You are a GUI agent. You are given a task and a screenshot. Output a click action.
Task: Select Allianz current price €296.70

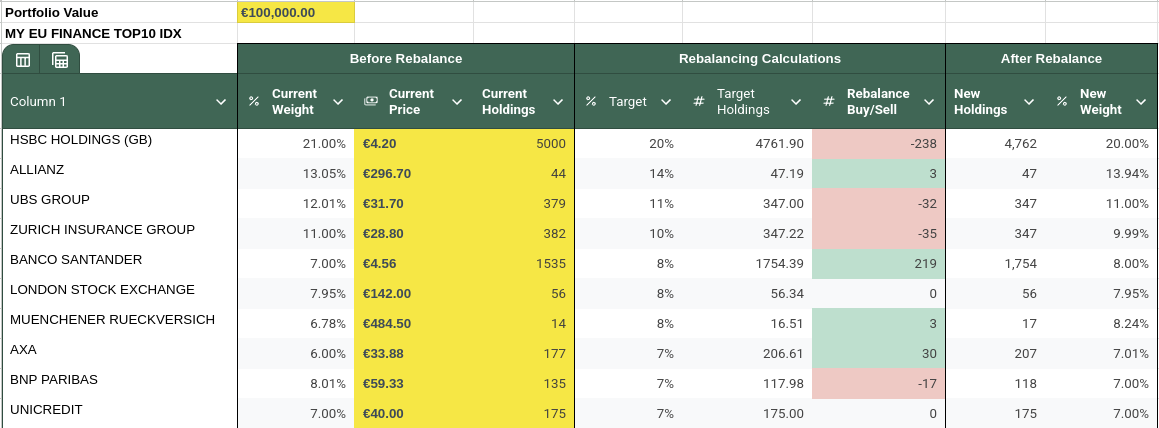414,174
